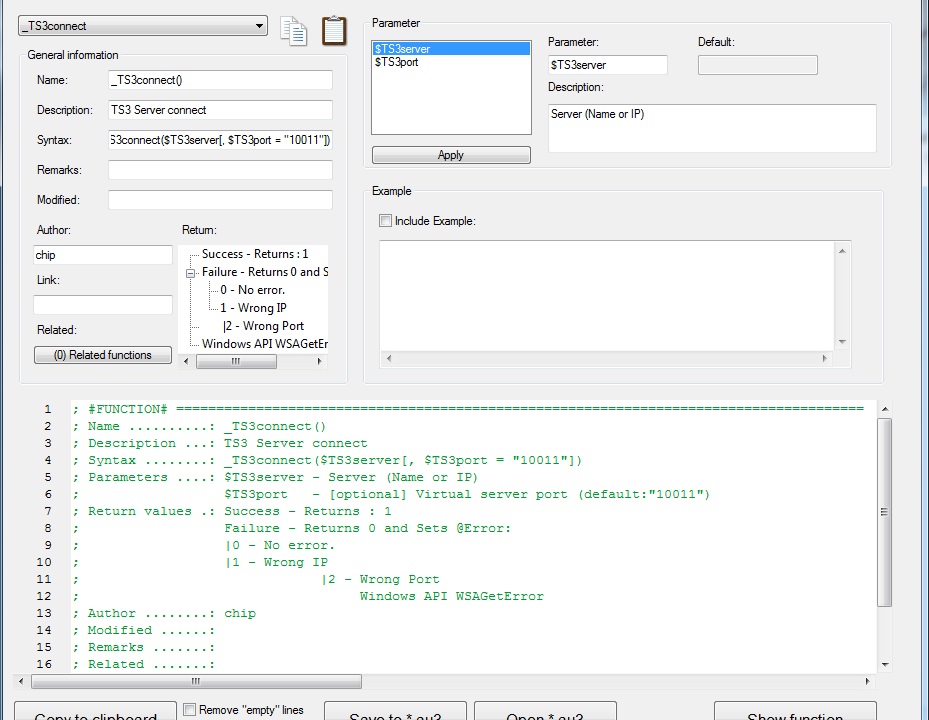
Task: Click the clipboard paste icon
Action: click(x=335, y=31)
